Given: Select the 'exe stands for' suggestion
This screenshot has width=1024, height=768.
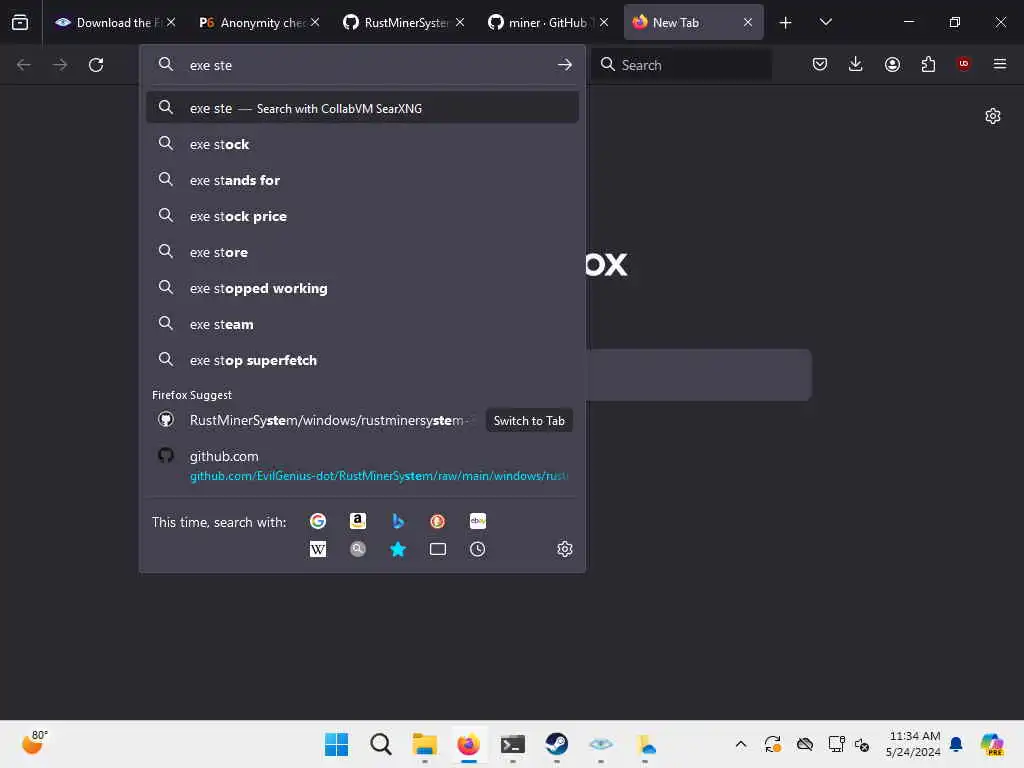Looking at the screenshot, I should click(362, 180).
